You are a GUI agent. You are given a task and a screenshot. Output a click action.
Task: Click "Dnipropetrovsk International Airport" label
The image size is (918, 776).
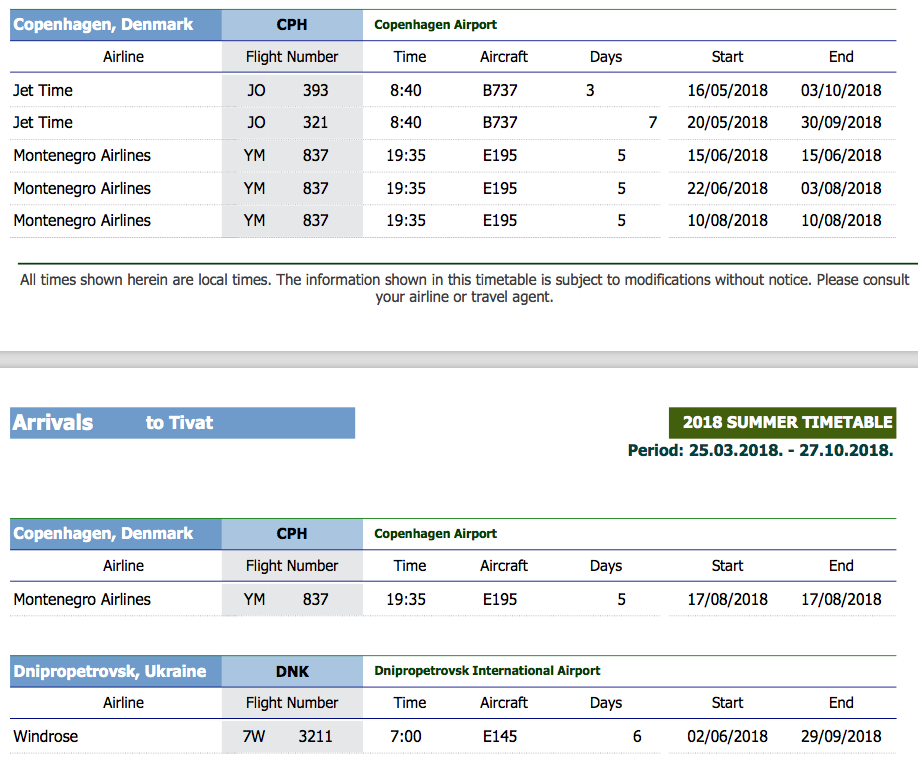coord(487,671)
